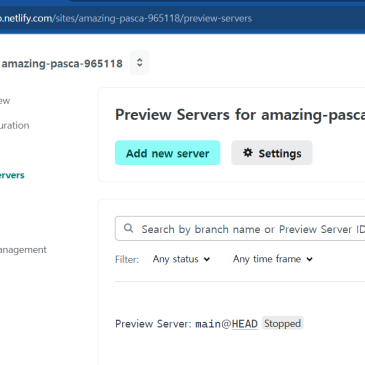Screen dimensions: 365x365
Task: Click the Preview Servers page heading
Action: (x=240, y=115)
